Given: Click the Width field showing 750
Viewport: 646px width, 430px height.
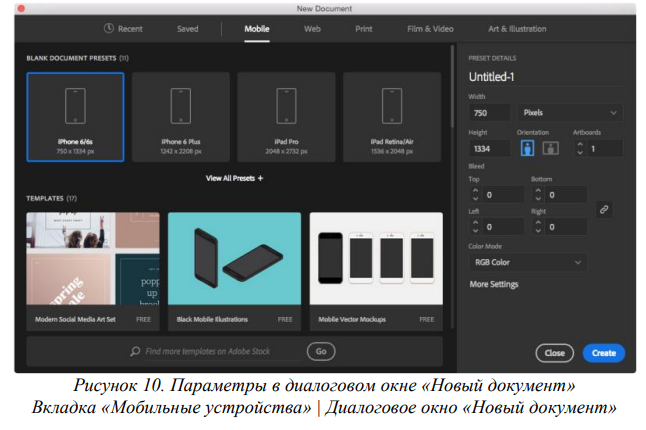Looking at the screenshot, I should [489, 113].
